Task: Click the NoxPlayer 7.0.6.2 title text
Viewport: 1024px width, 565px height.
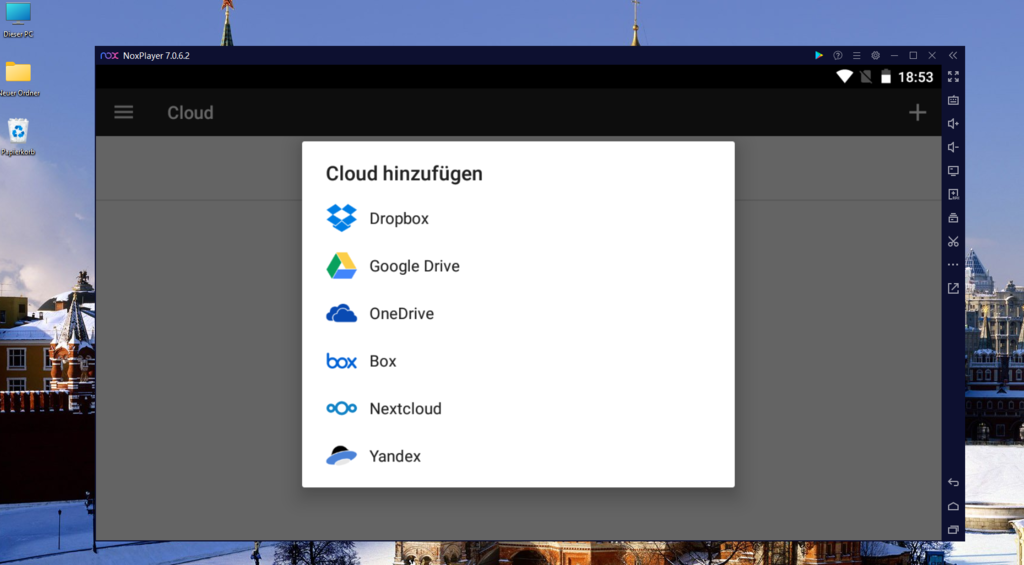Action: (x=156, y=56)
